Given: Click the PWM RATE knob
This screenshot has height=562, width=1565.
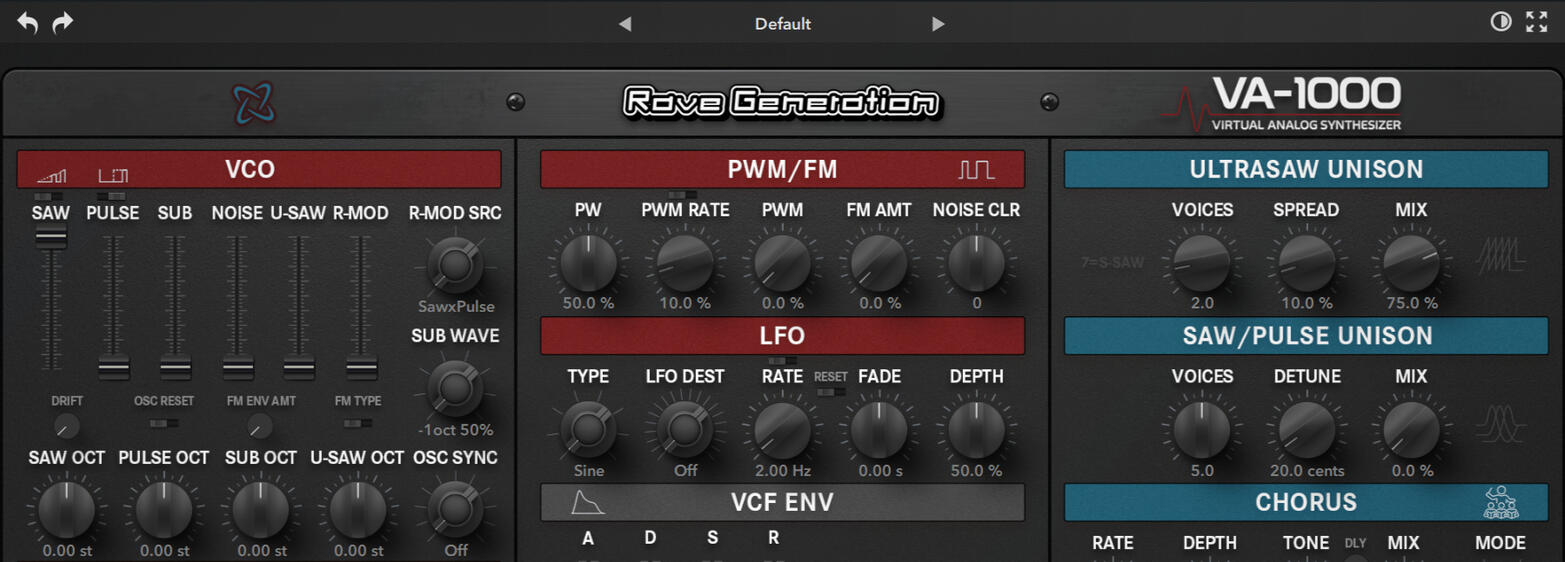Looking at the screenshot, I should point(685,263).
